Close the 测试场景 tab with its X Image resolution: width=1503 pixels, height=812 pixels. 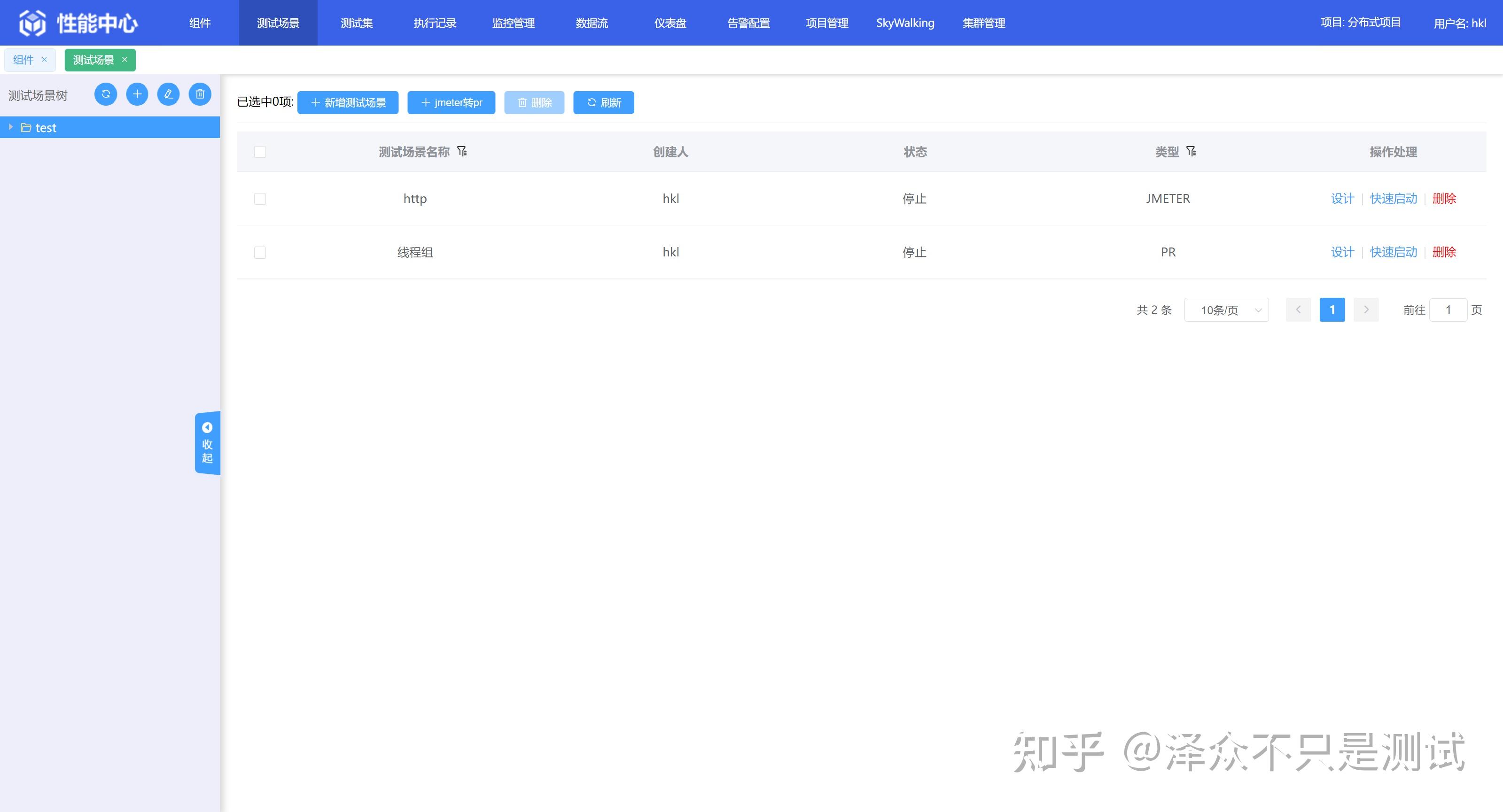(x=125, y=60)
